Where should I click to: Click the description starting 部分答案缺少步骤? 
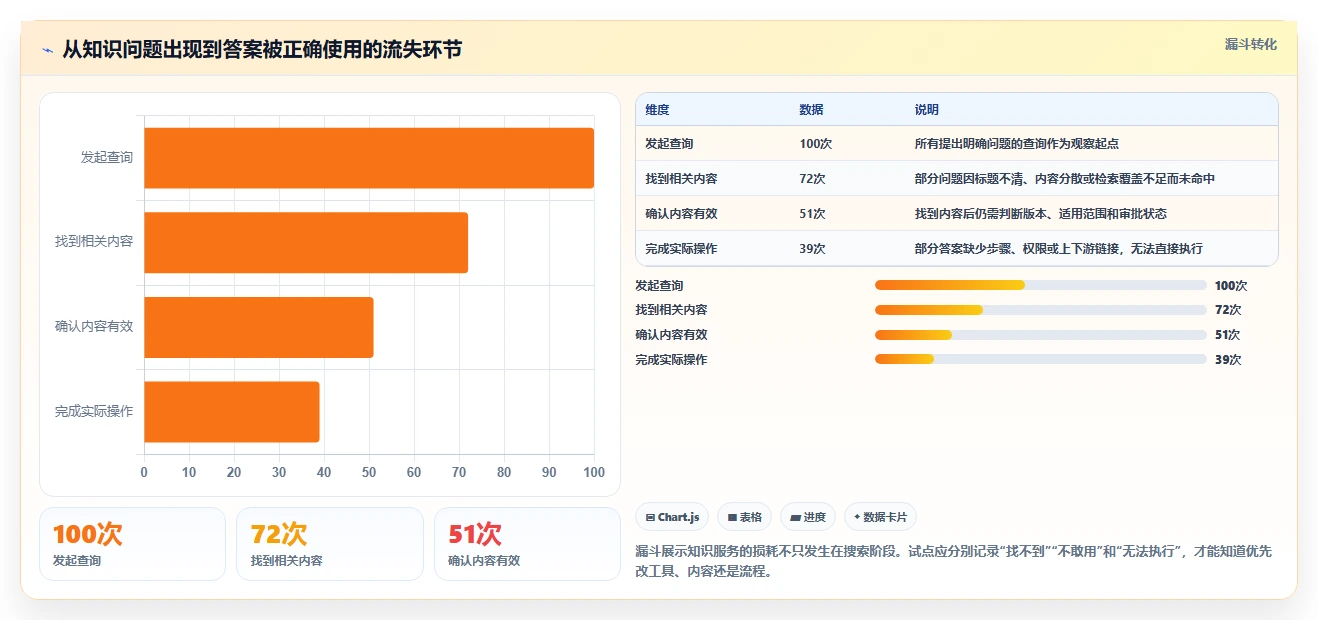[x=1059, y=249]
